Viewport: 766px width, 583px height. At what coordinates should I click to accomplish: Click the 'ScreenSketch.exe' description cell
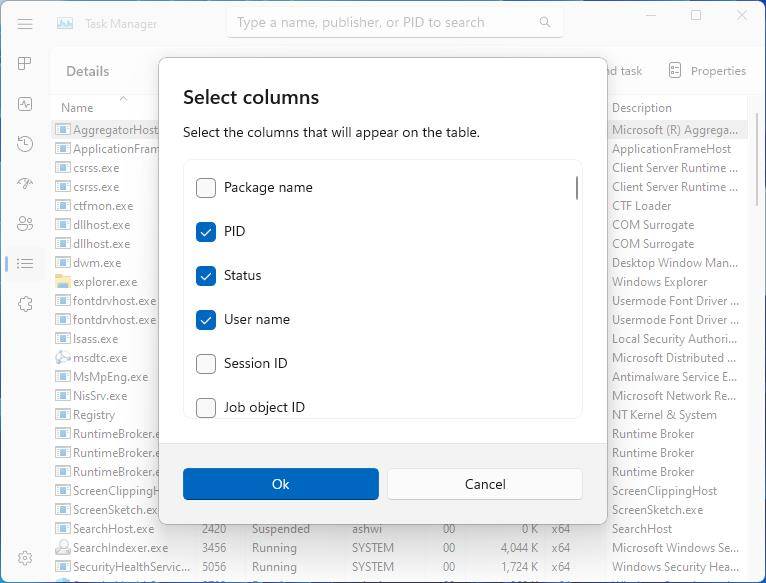(x=658, y=510)
